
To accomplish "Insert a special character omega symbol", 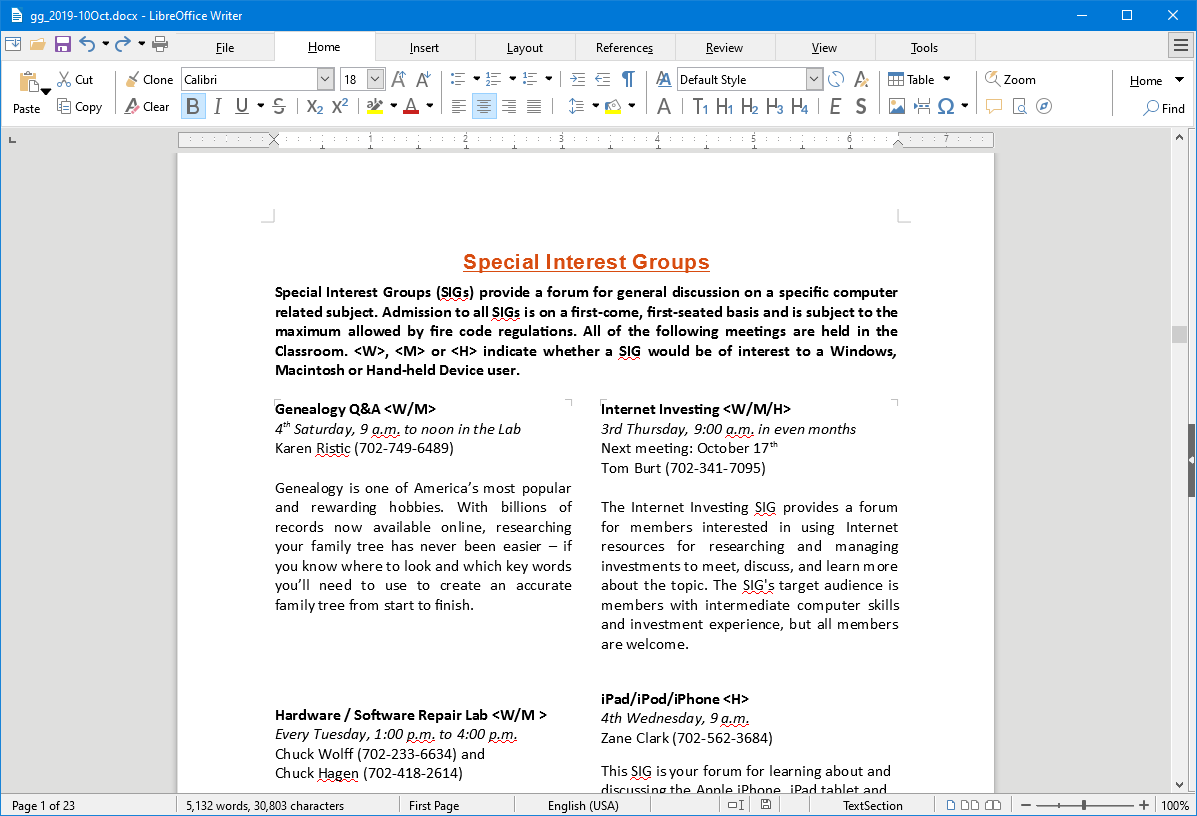I will 947,107.
